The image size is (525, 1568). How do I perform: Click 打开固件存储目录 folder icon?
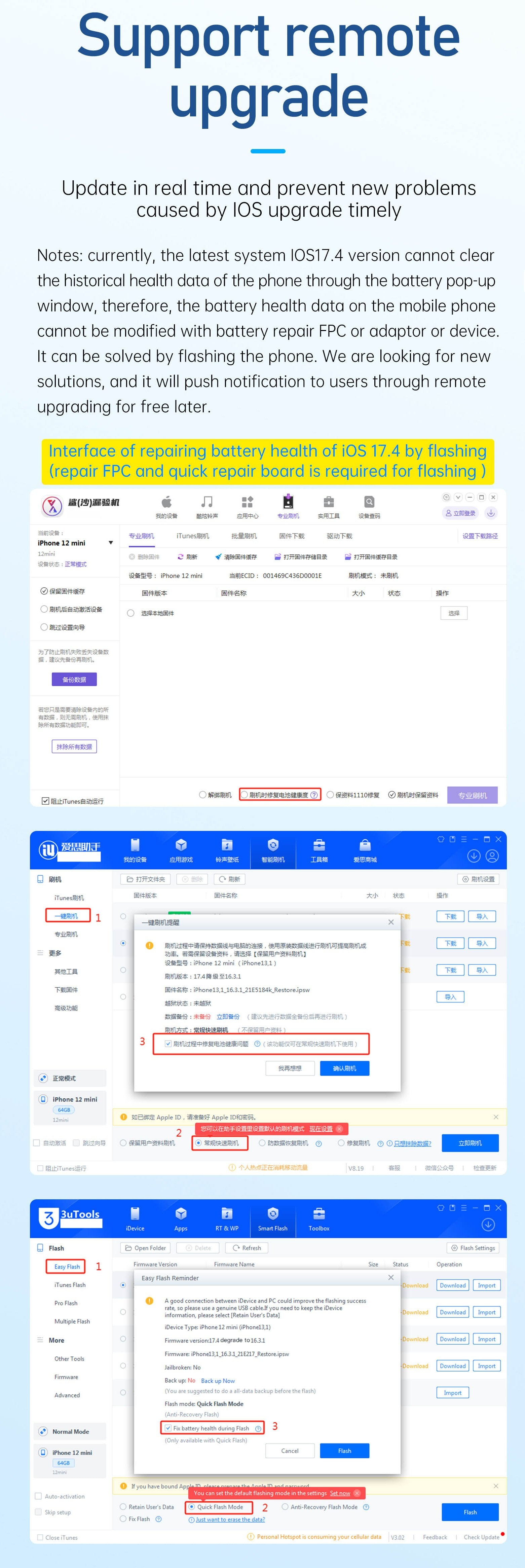click(x=277, y=557)
